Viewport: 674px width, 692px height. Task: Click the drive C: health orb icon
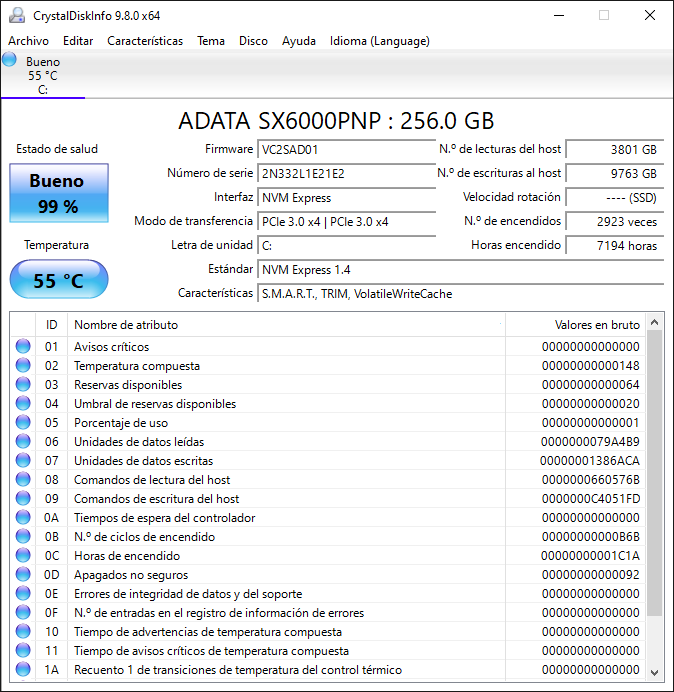coord(10,60)
